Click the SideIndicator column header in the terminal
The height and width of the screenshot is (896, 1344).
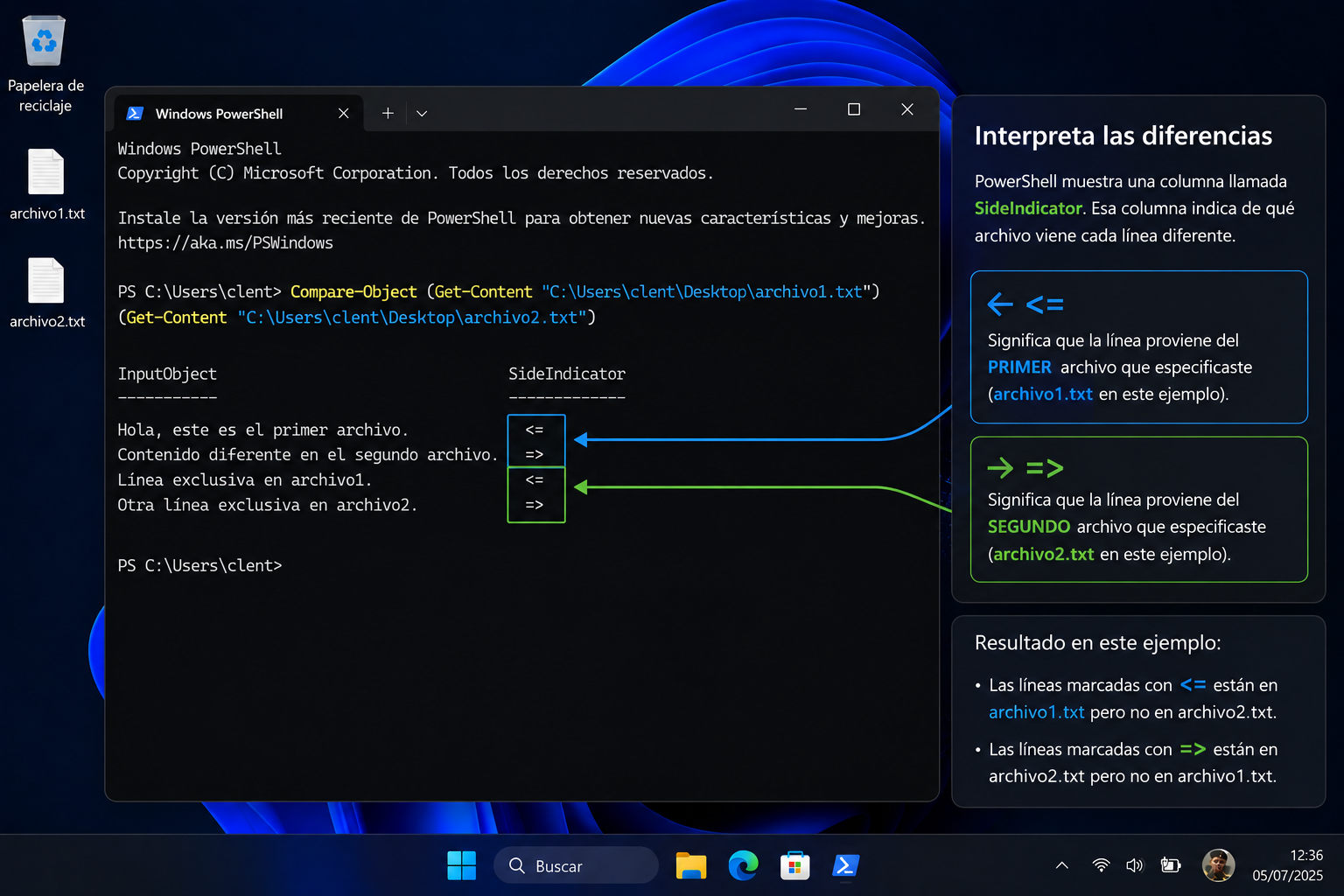(567, 374)
